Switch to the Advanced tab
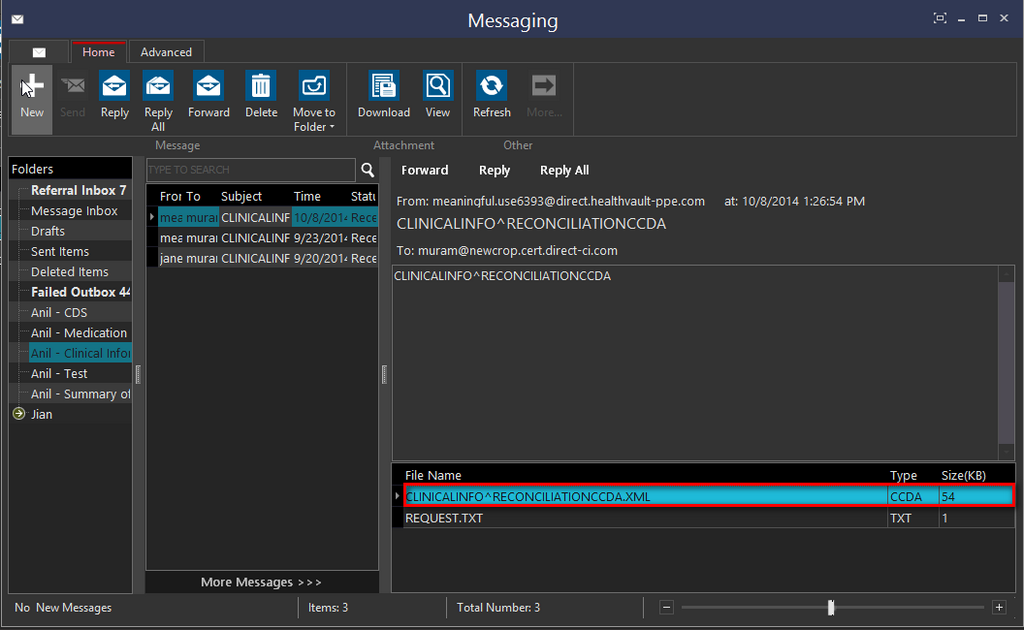Viewport: 1024px width, 630px height. pos(166,51)
